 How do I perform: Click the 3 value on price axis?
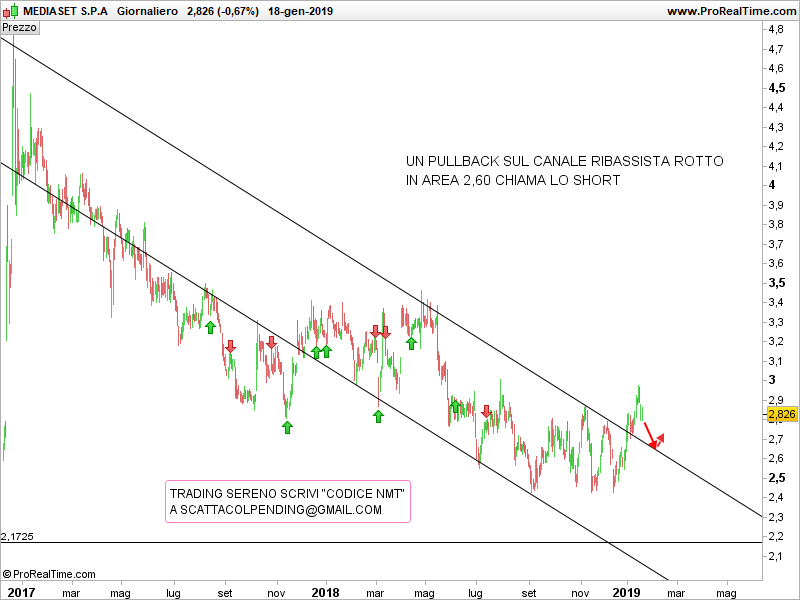tap(772, 380)
